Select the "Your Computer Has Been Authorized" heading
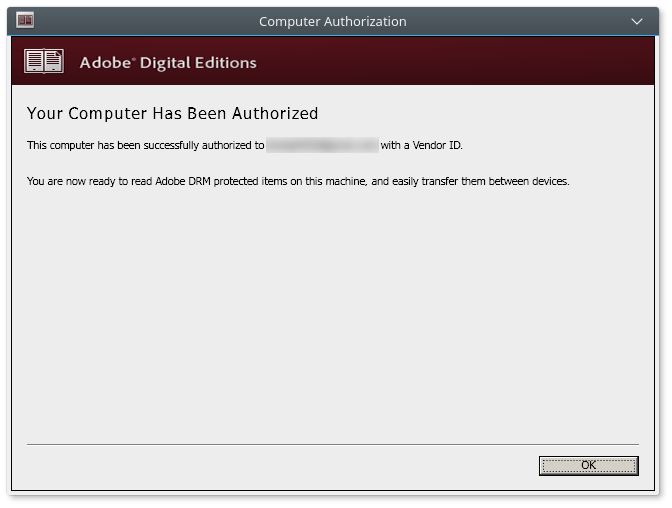Viewport: 672px width, 508px height. point(172,114)
